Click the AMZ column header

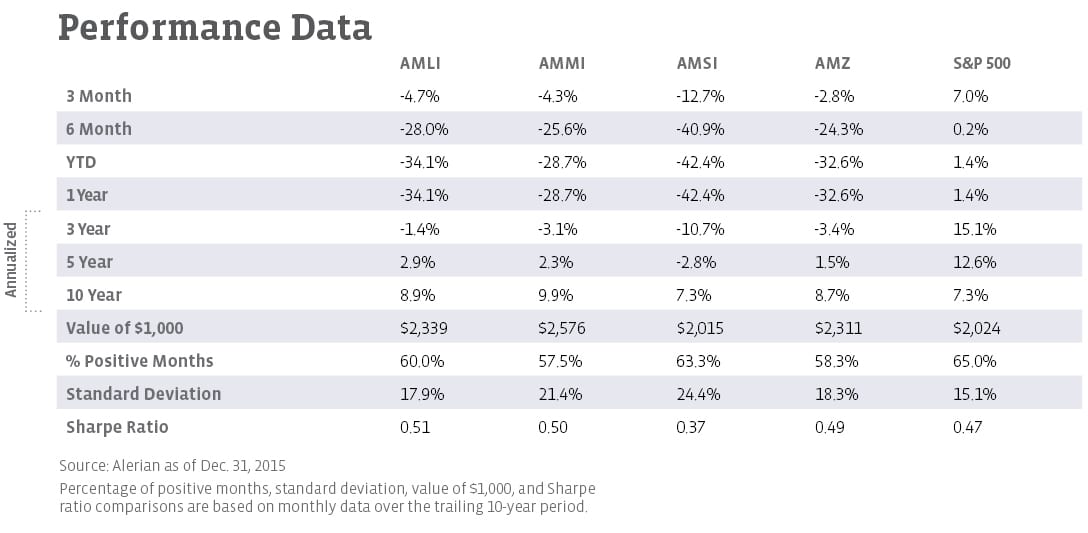832,63
